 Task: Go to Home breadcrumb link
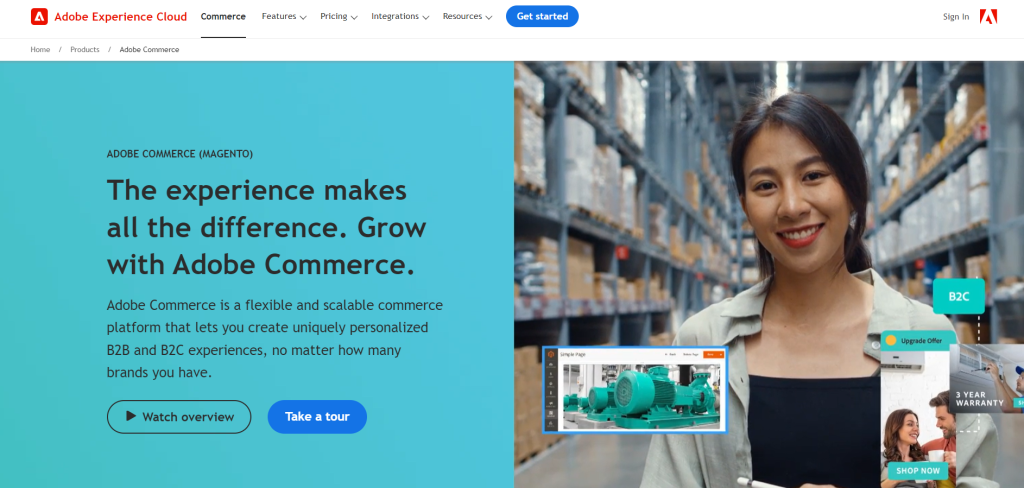click(x=40, y=50)
